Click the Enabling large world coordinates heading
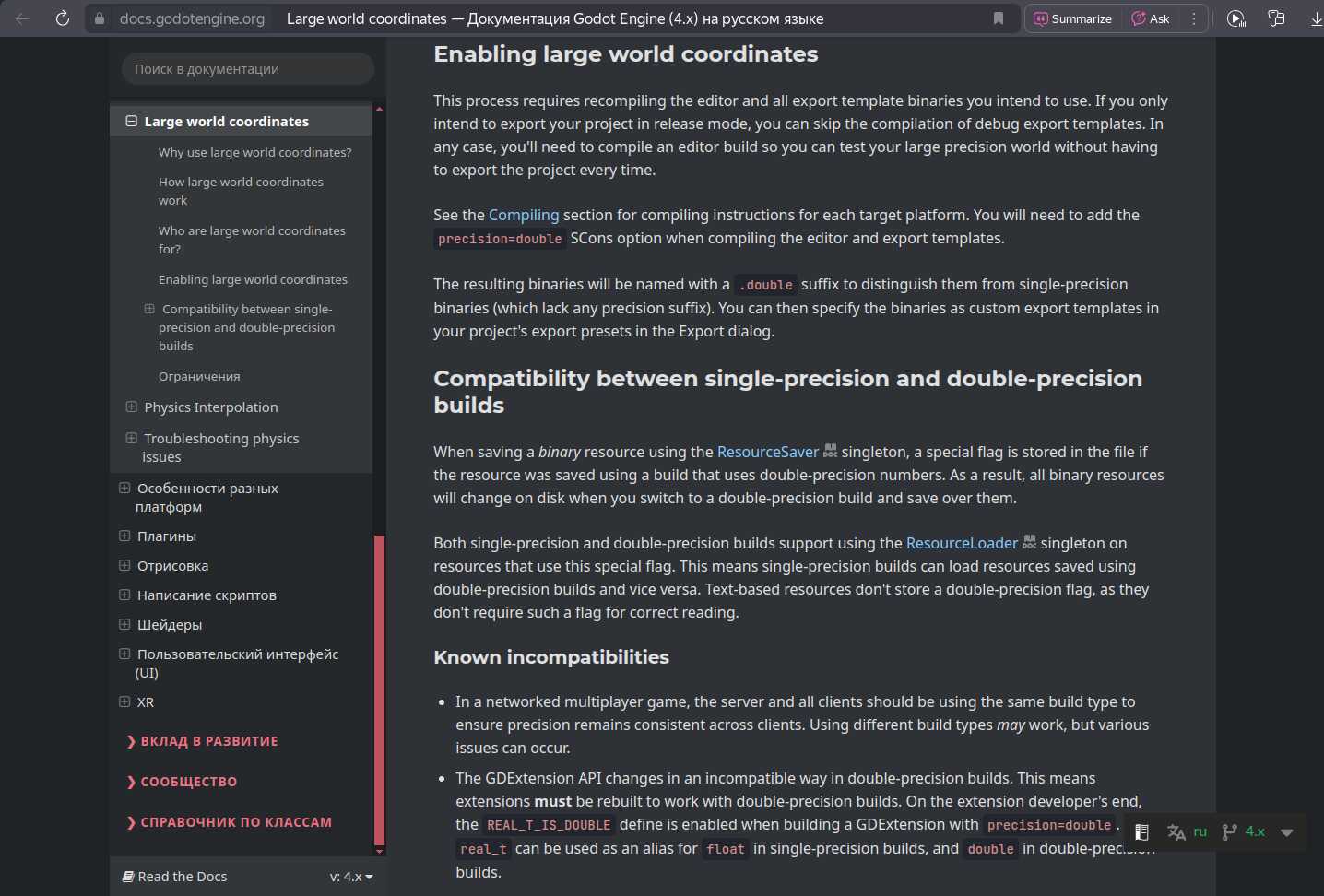Image resolution: width=1324 pixels, height=896 pixels. pyautogui.click(x=626, y=54)
